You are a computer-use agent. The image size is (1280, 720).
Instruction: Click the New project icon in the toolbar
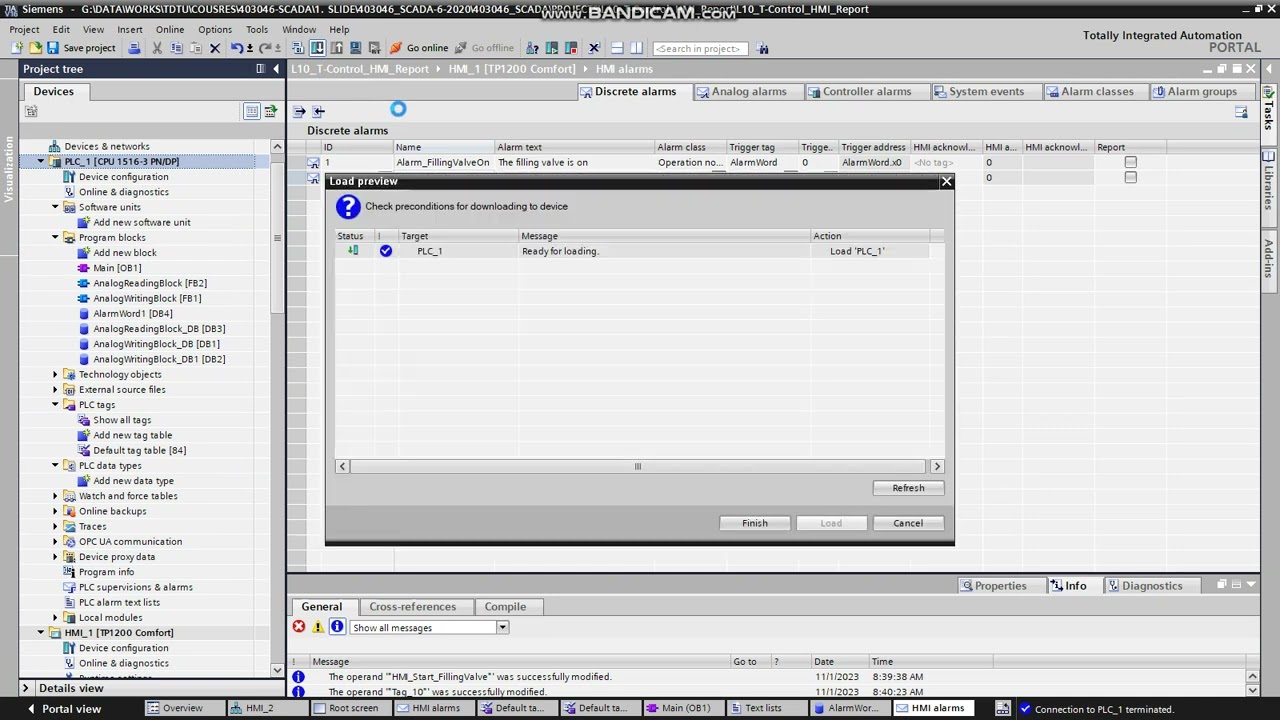(18, 48)
